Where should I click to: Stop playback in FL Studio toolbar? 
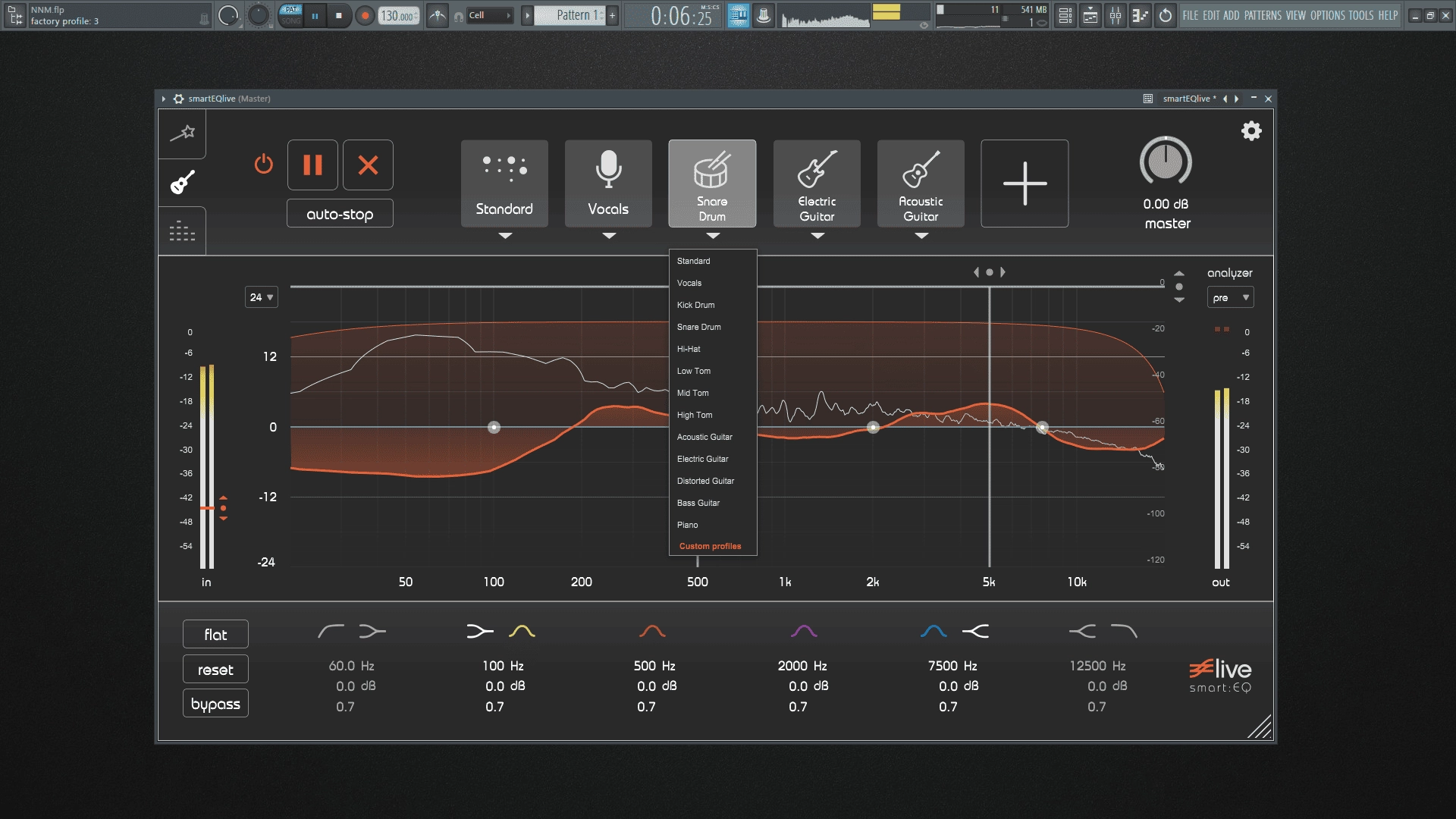tap(339, 15)
